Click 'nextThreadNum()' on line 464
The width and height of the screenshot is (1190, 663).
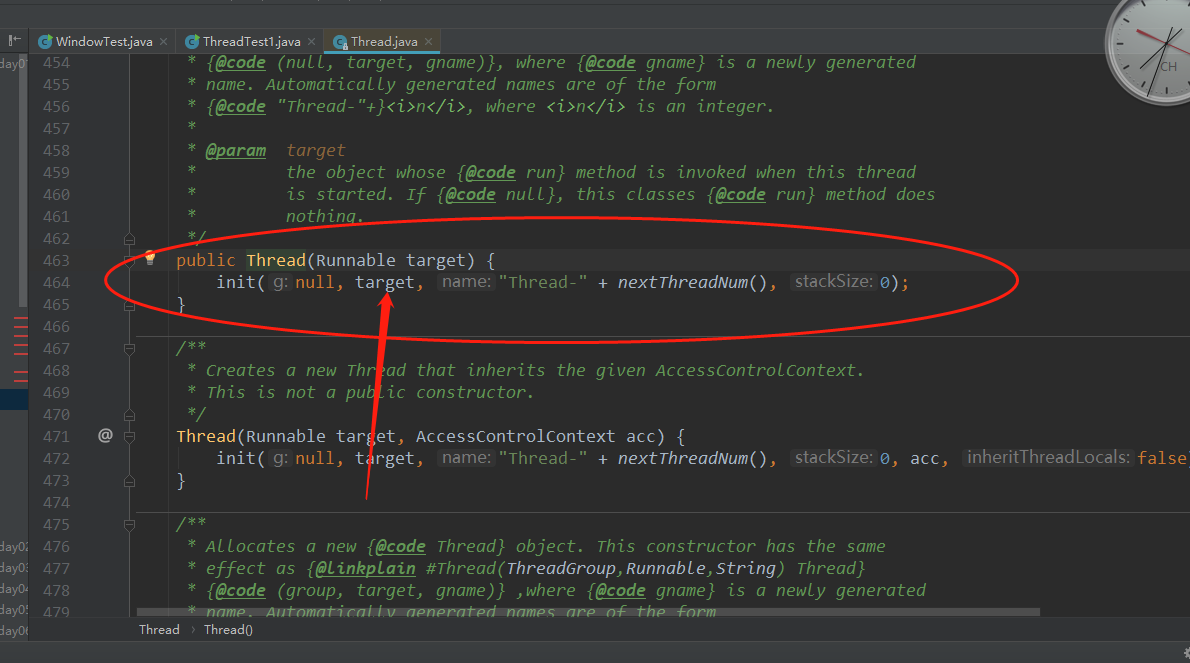click(x=692, y=282)
